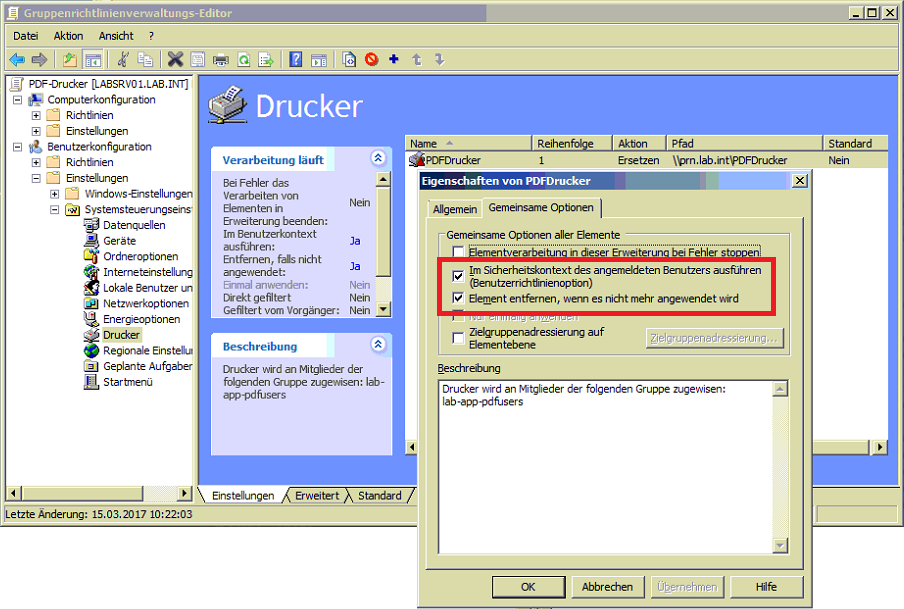Select Energieoptionen in the settings tree
The width and height of the screenshot is (904, 609).
(141, 319)
